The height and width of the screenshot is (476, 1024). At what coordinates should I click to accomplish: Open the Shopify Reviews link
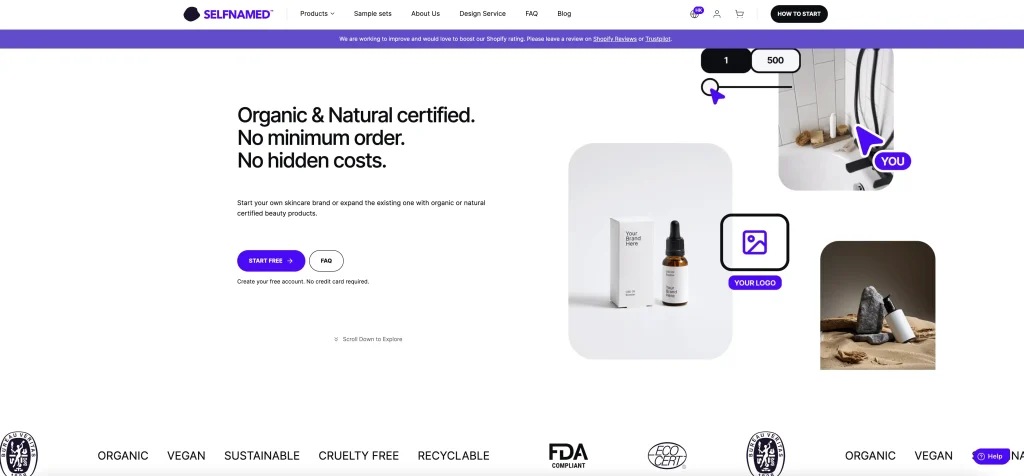pos(615,39)
